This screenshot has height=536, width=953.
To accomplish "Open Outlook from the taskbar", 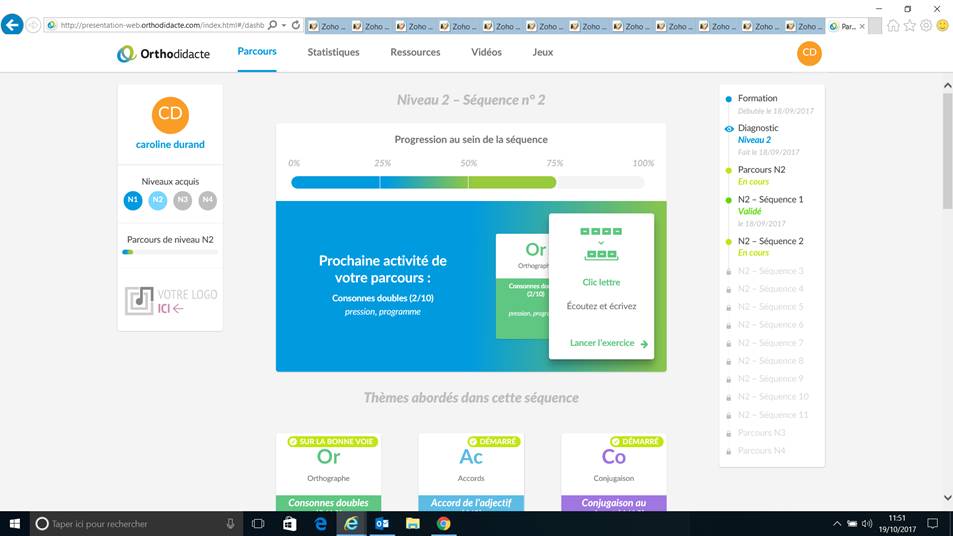I will pos(381,523).
